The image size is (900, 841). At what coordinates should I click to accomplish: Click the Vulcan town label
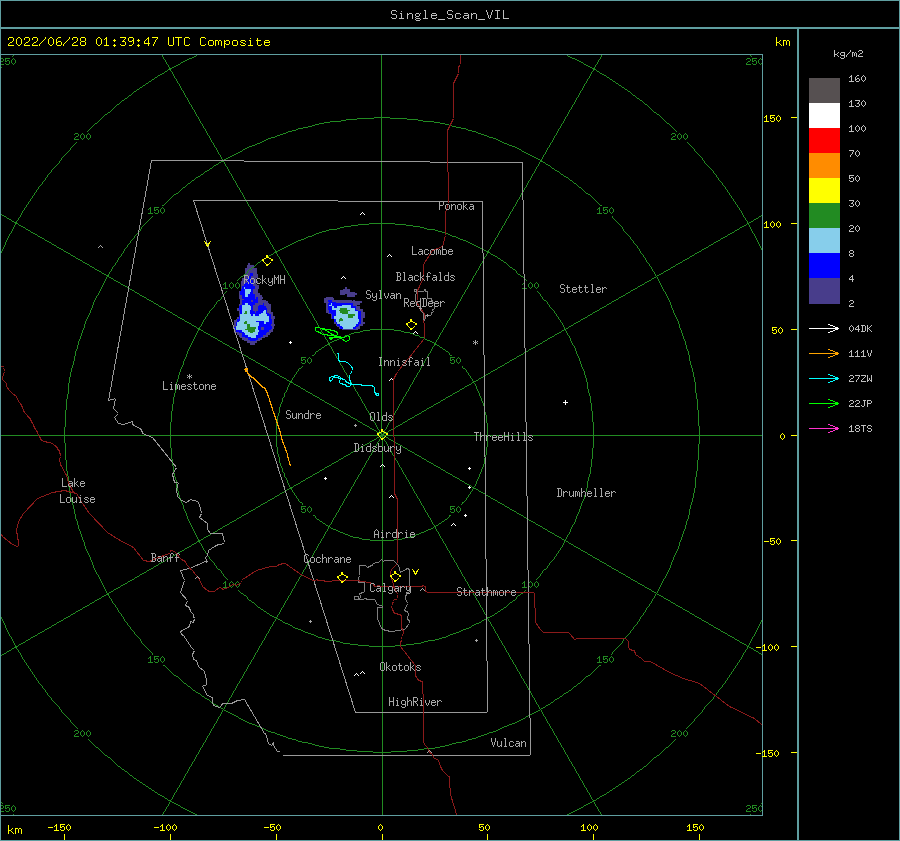[508, 743]
